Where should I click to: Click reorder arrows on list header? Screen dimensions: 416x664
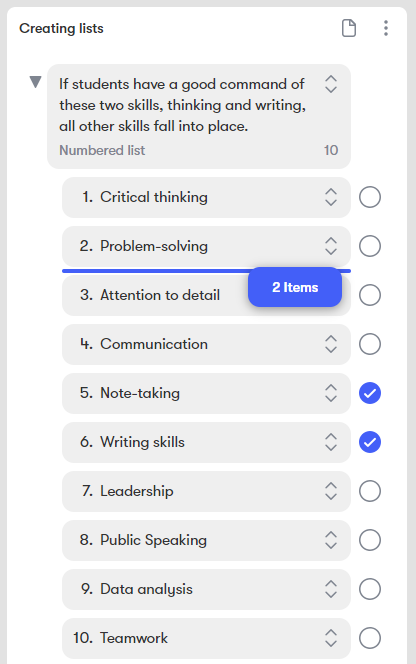coord(331,84)
